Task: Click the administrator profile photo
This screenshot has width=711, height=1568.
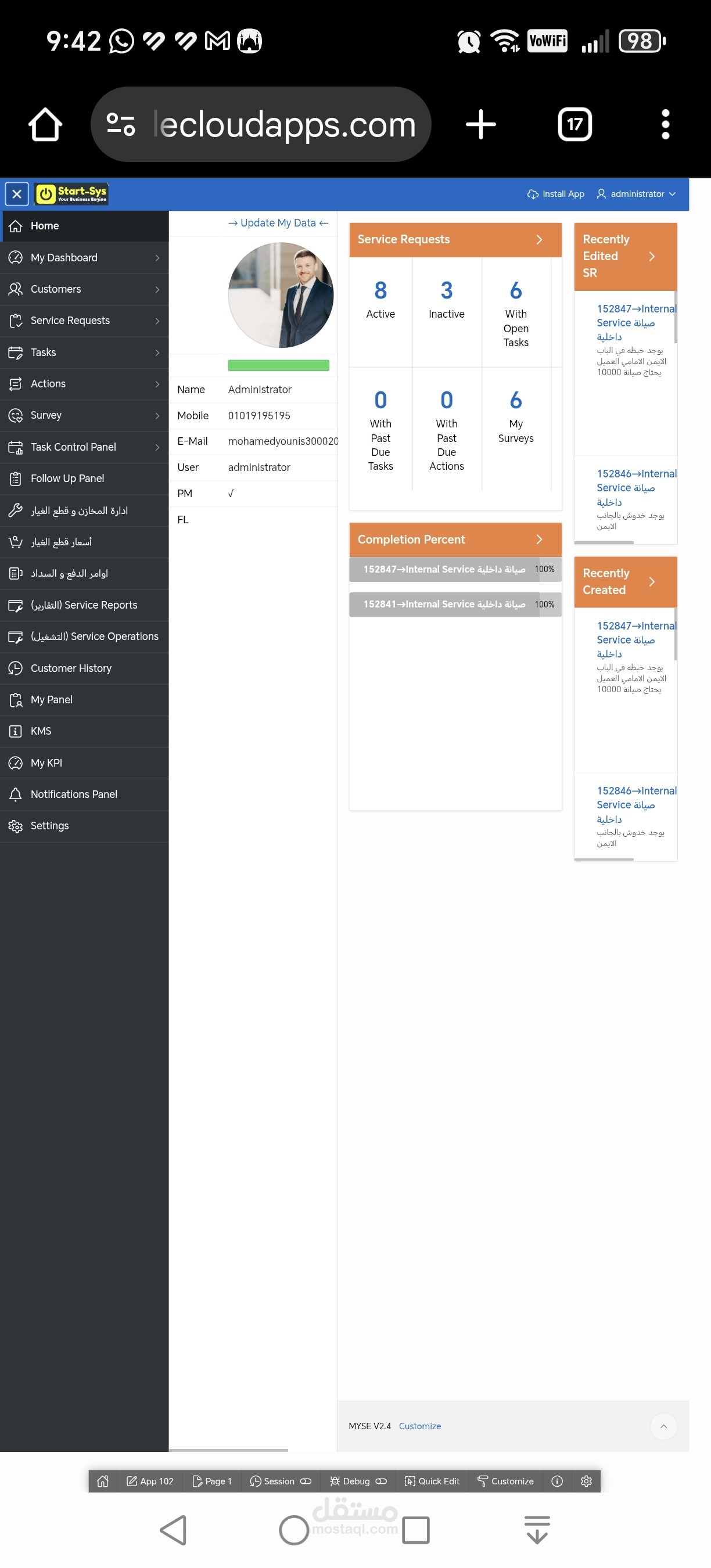Action: tap(281, 295)
